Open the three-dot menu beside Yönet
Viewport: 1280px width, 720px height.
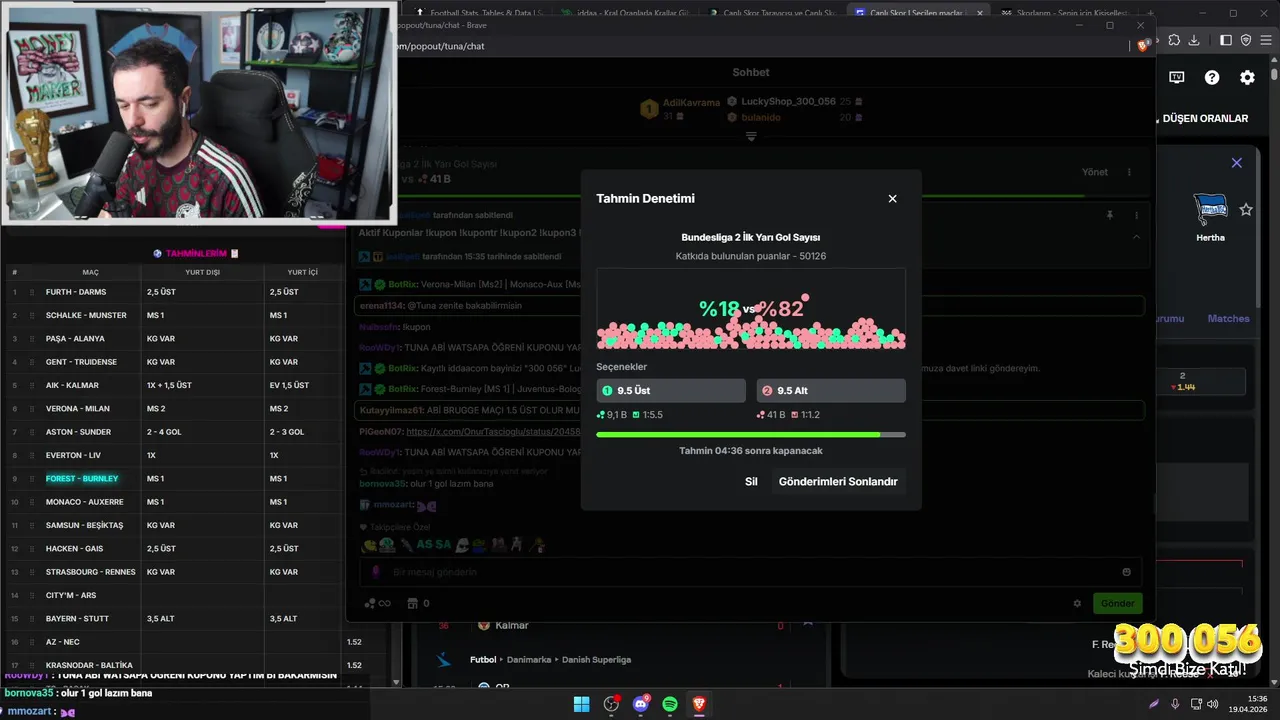1130,172
